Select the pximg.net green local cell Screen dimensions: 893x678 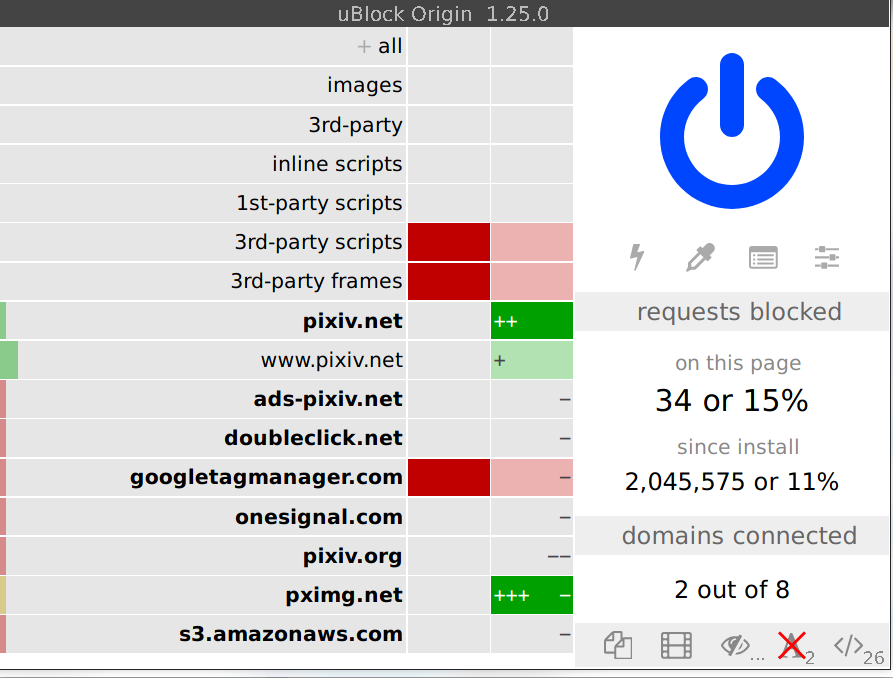pyautogui.click(x=532, y=595)
